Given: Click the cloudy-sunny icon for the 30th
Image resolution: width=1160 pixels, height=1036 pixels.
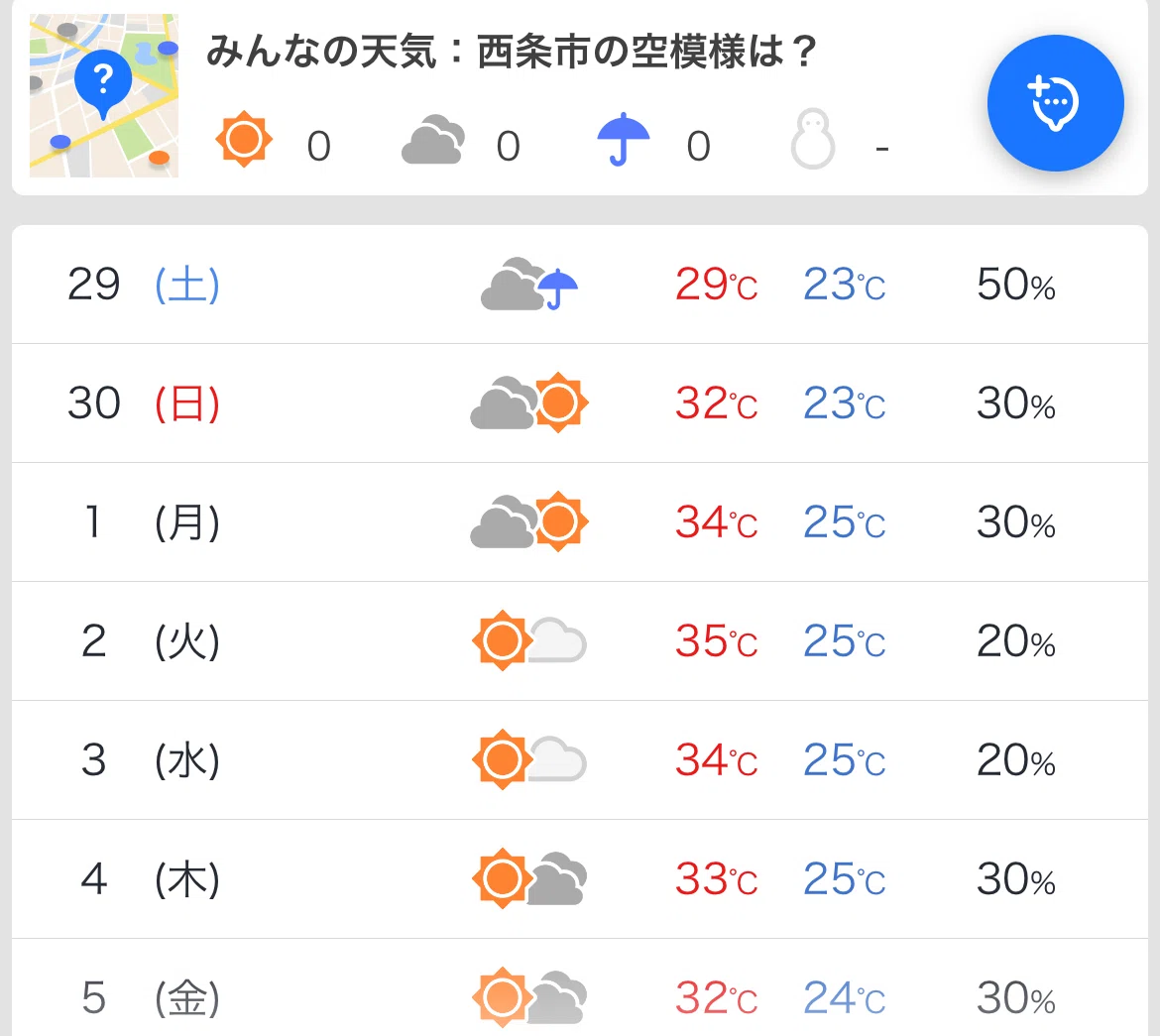Looking at the screenshot, I should (529, 403).
